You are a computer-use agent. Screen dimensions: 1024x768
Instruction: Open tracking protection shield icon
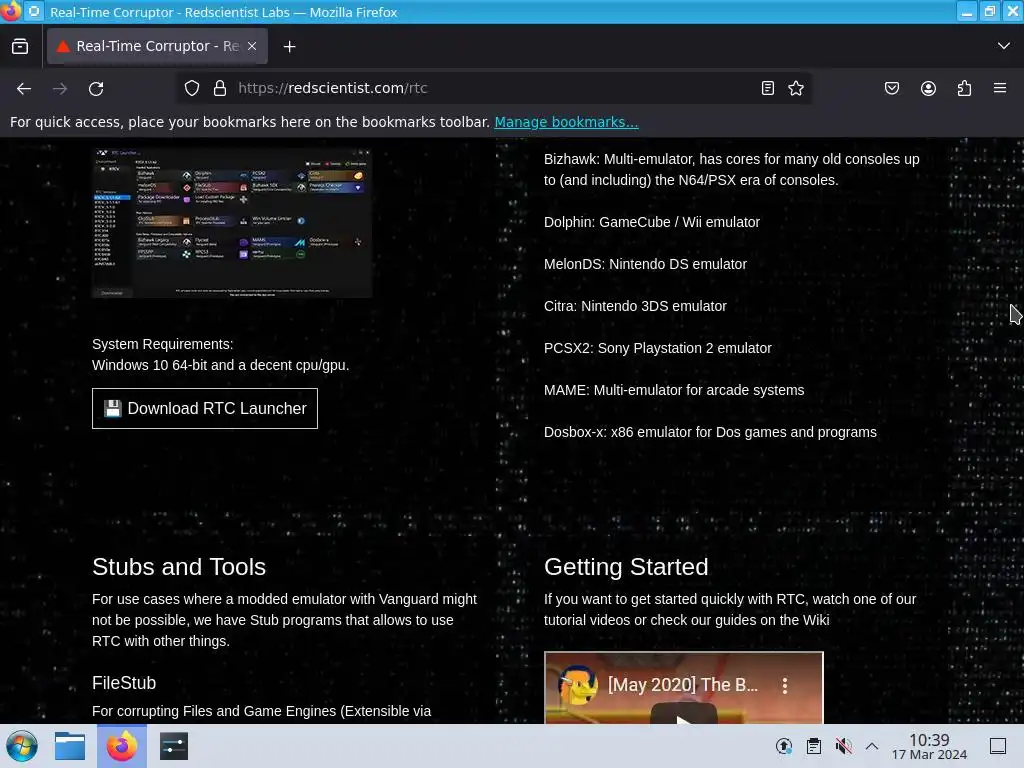191,88
